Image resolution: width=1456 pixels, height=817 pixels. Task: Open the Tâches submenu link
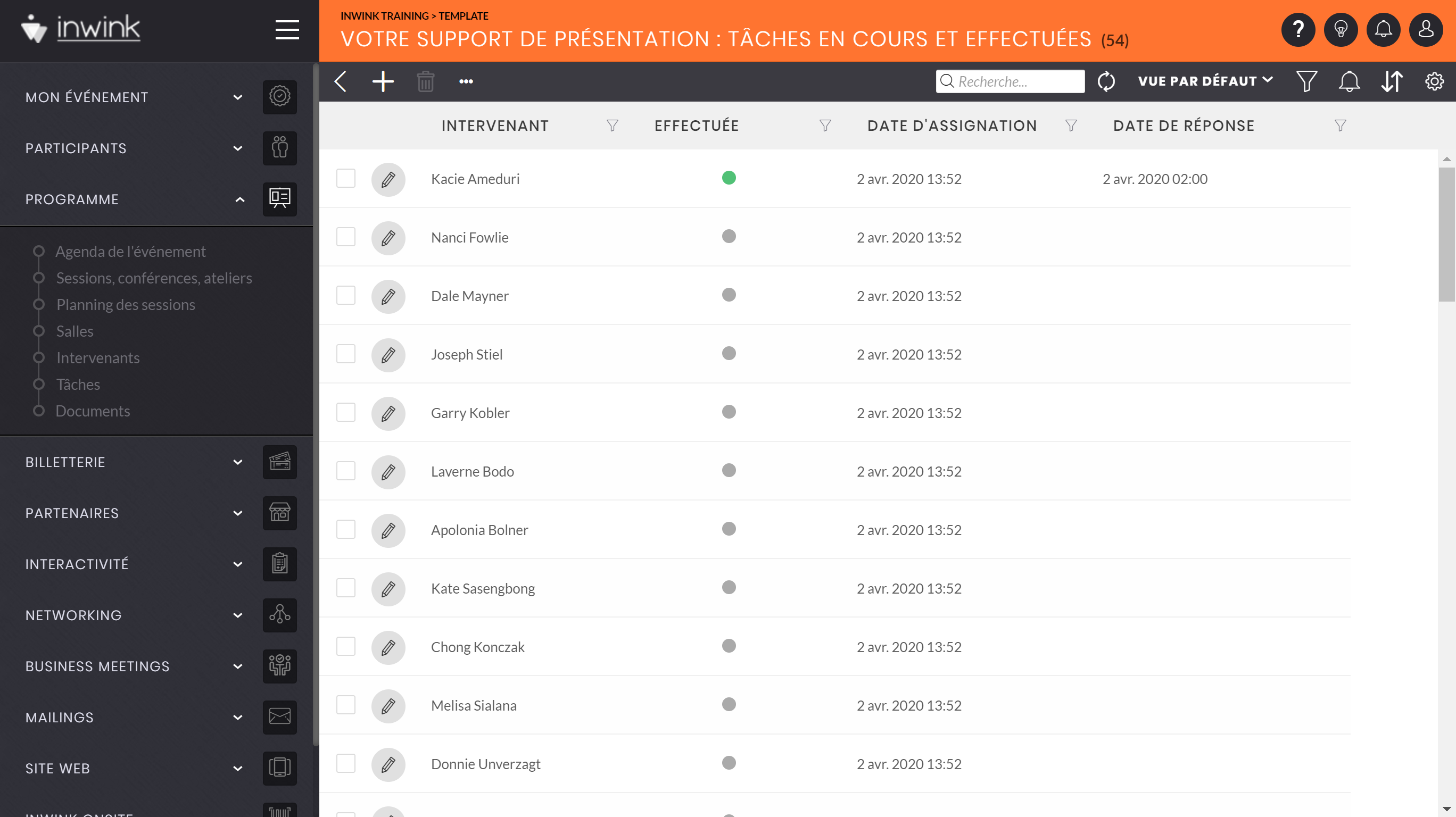tap(78, 384)
